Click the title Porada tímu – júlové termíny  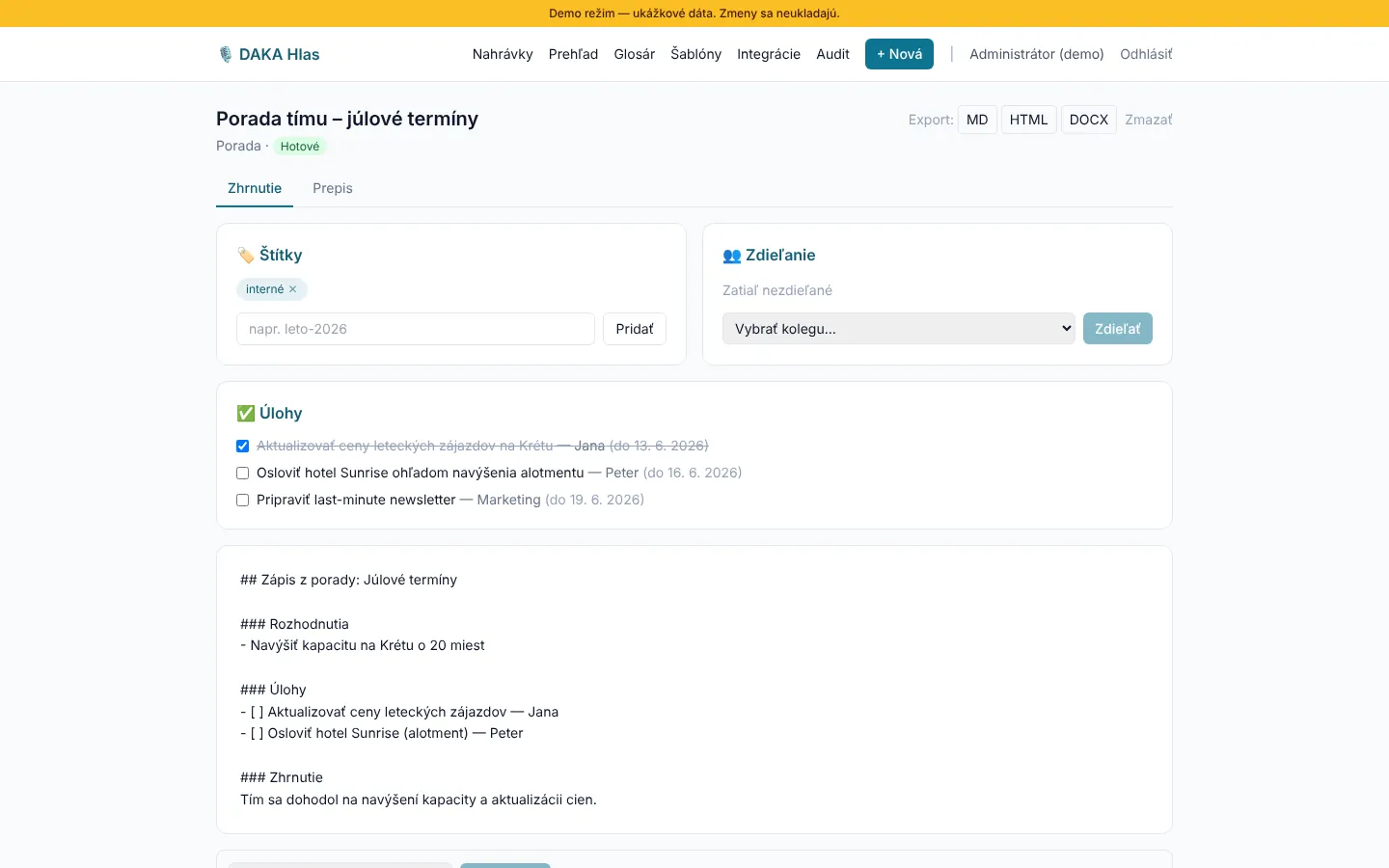pyautogui.click(x=347, y=119)
